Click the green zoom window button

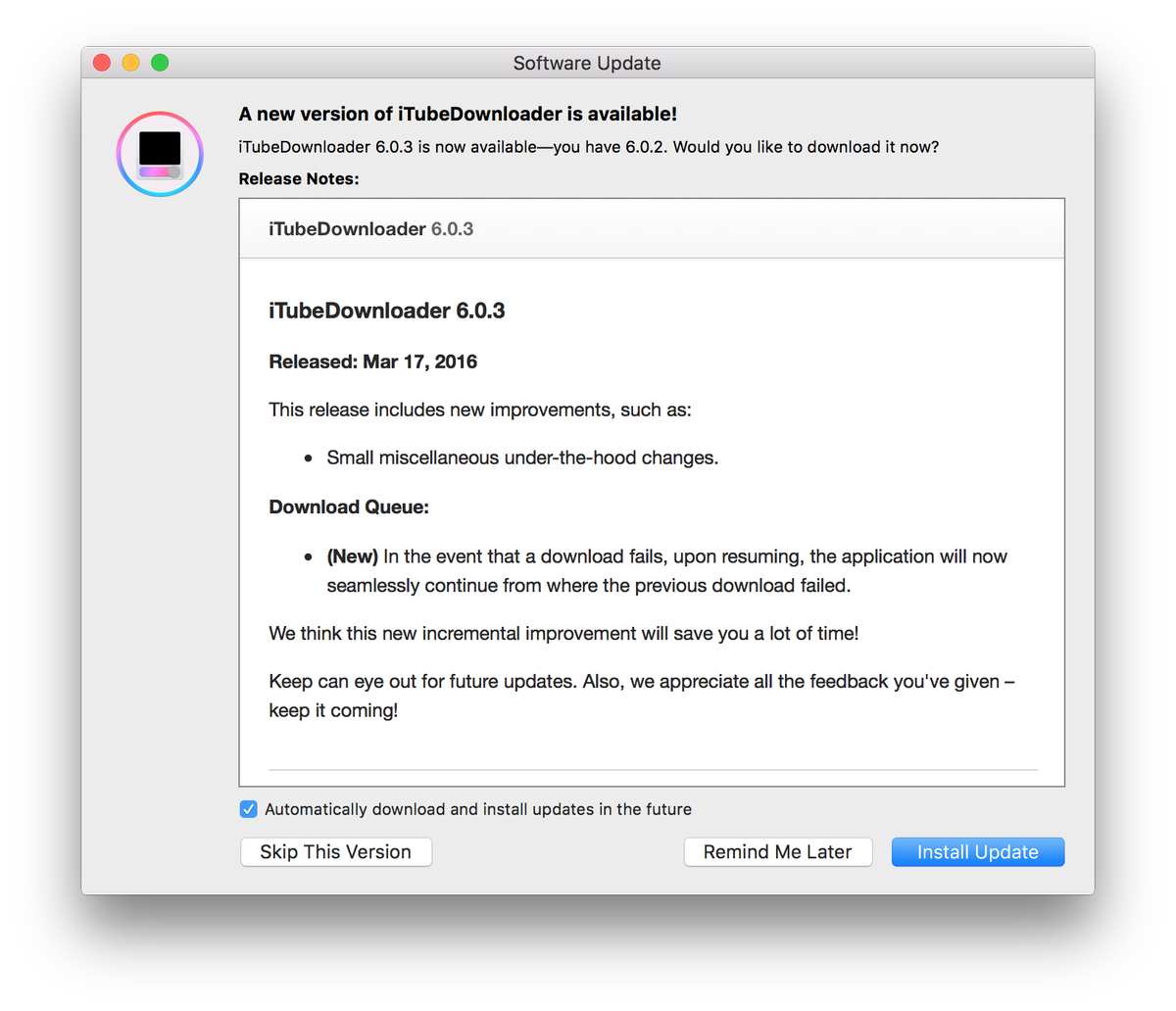(x=160, y=63)
